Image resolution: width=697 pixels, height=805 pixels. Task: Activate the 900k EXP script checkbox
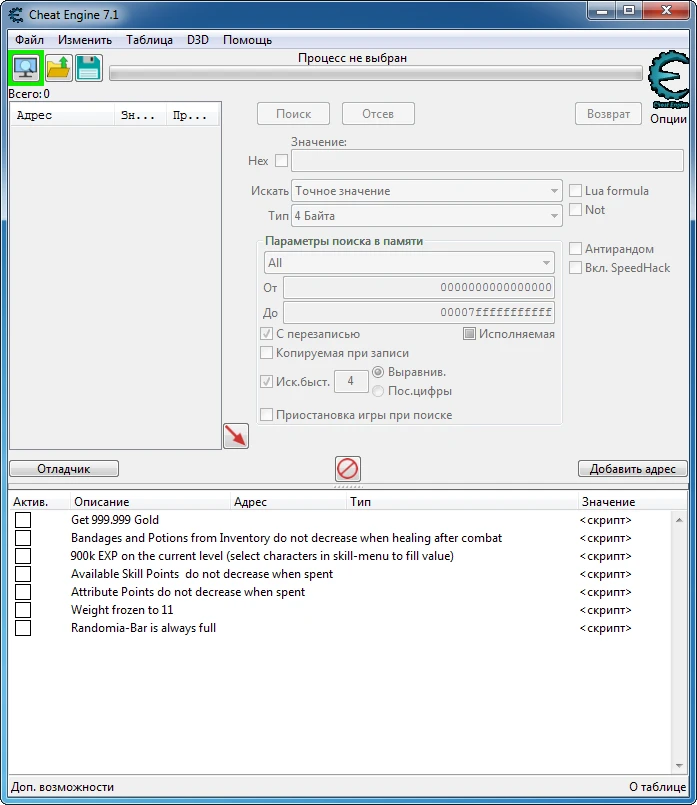pos(23,555)
